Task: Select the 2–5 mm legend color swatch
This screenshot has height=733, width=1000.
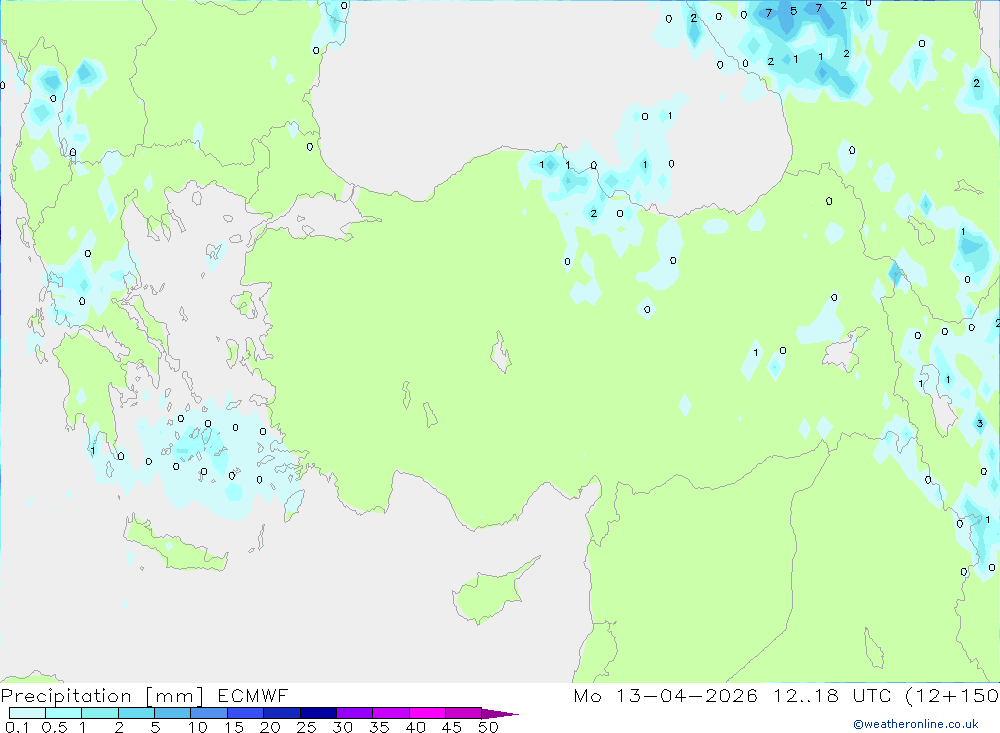Action: [136, 713]
